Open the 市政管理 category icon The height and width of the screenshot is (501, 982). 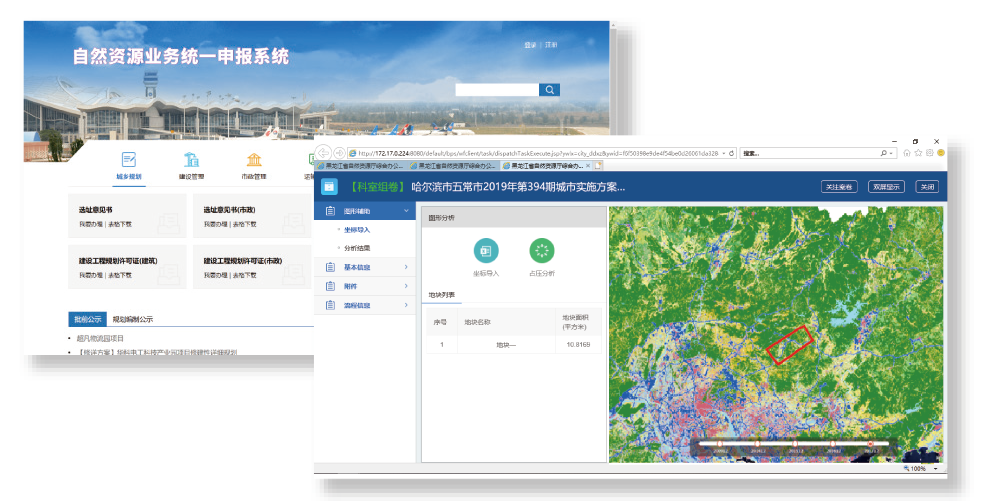click(254, 160)
